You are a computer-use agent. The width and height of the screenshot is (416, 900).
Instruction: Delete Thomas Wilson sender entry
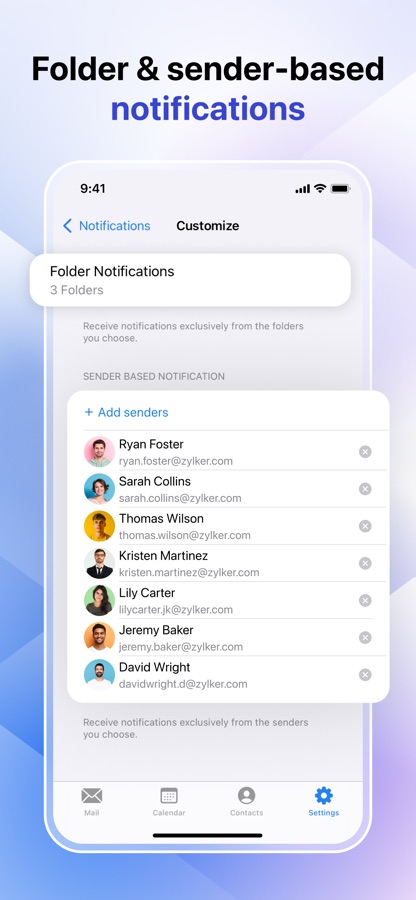coord(365,526)
